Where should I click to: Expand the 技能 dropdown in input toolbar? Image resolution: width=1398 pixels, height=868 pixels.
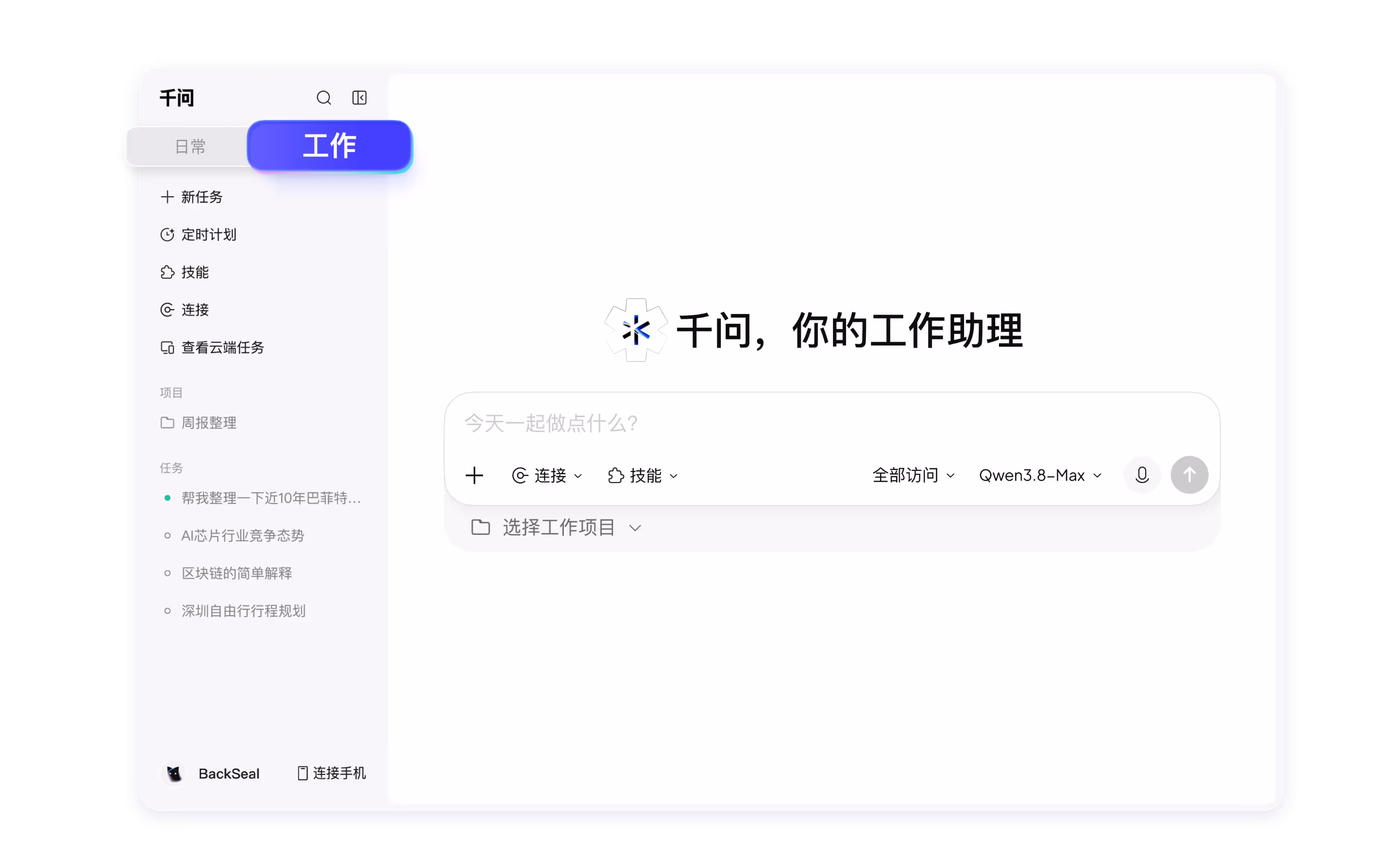click(x=643, y=476)
